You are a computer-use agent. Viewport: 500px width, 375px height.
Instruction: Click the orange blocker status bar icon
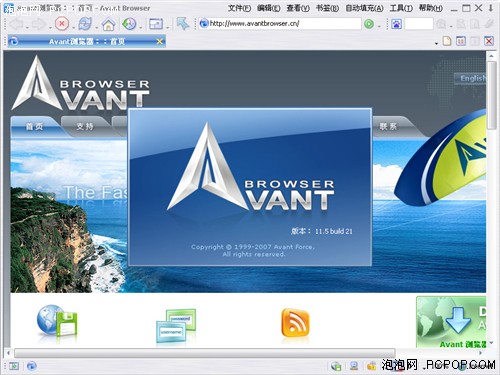pyautogui.click(x=371, y=366)
